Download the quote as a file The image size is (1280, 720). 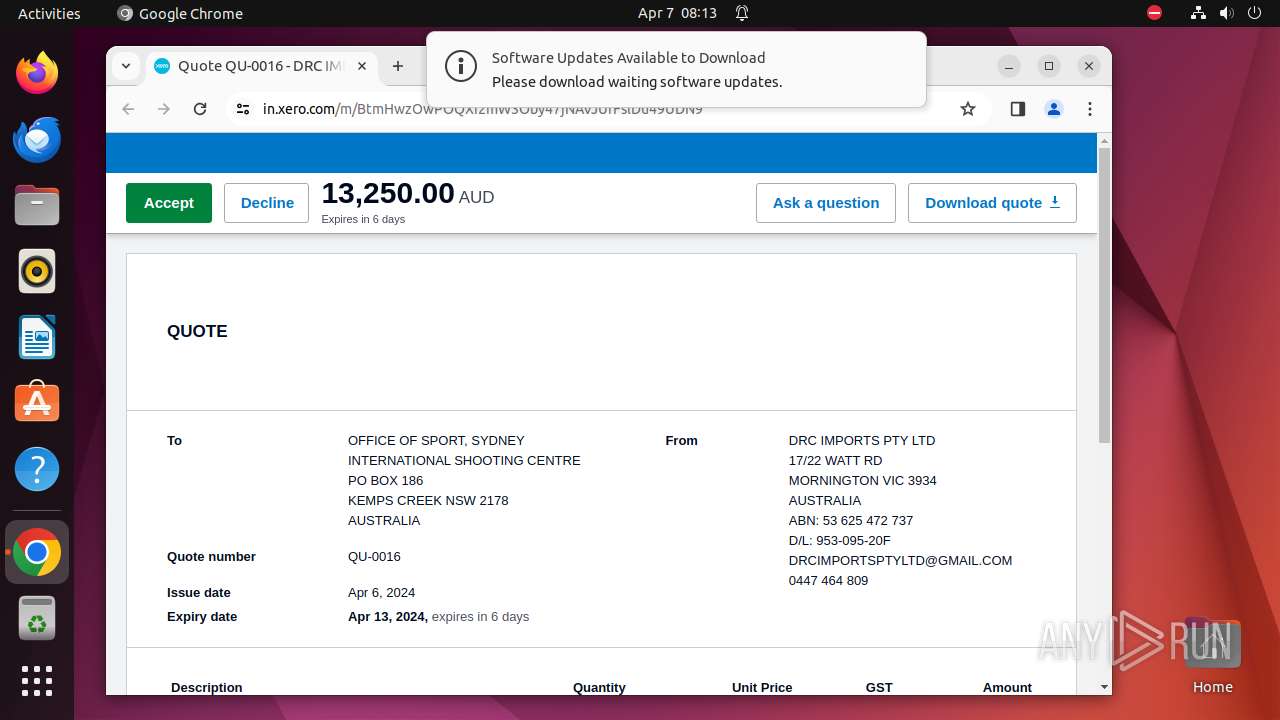click(x=992, y=203)
